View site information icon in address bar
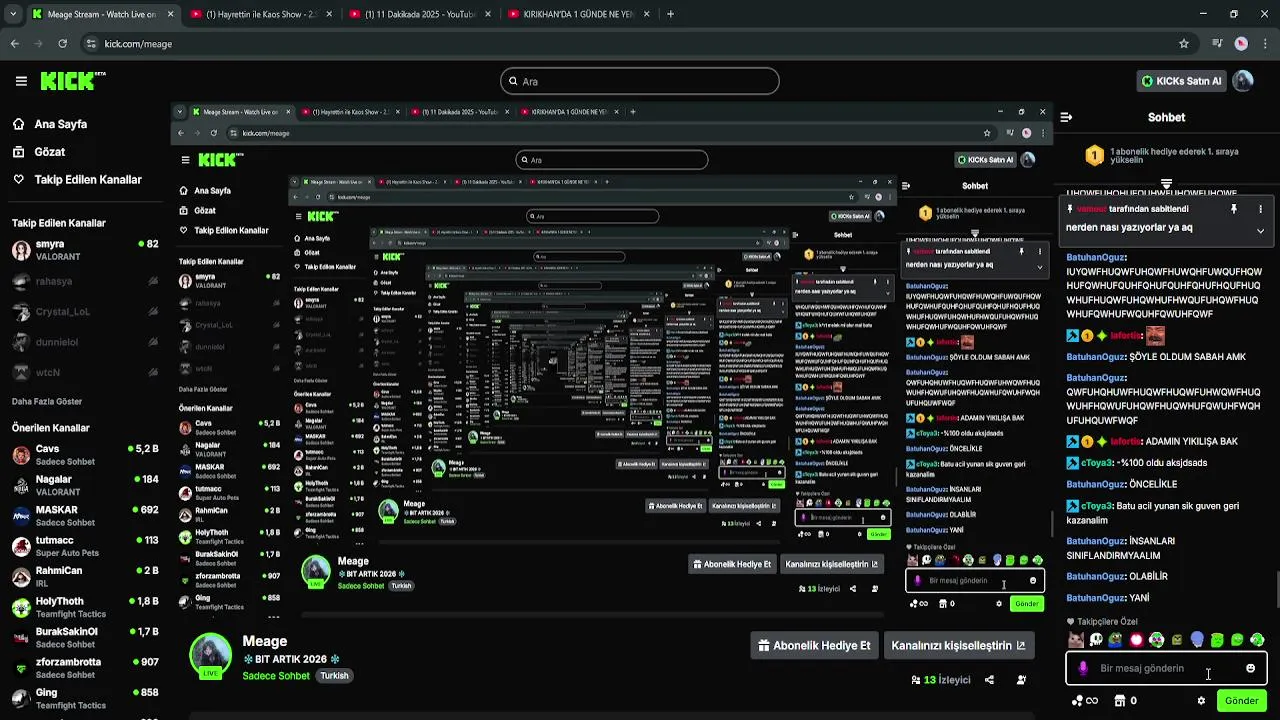The image size is (1280, 720). (x=91, y=44)
